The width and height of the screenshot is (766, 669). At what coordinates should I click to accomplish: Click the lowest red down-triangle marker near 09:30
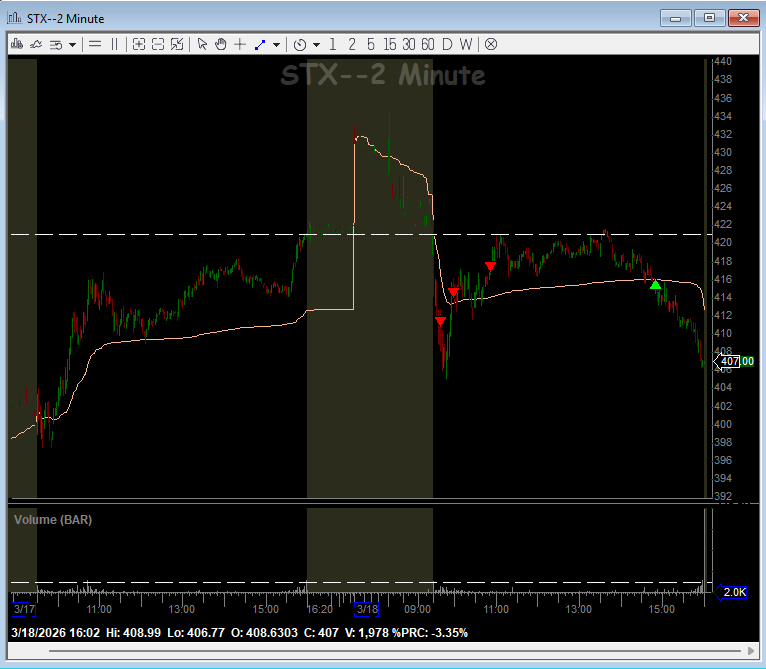click(440, 322)
